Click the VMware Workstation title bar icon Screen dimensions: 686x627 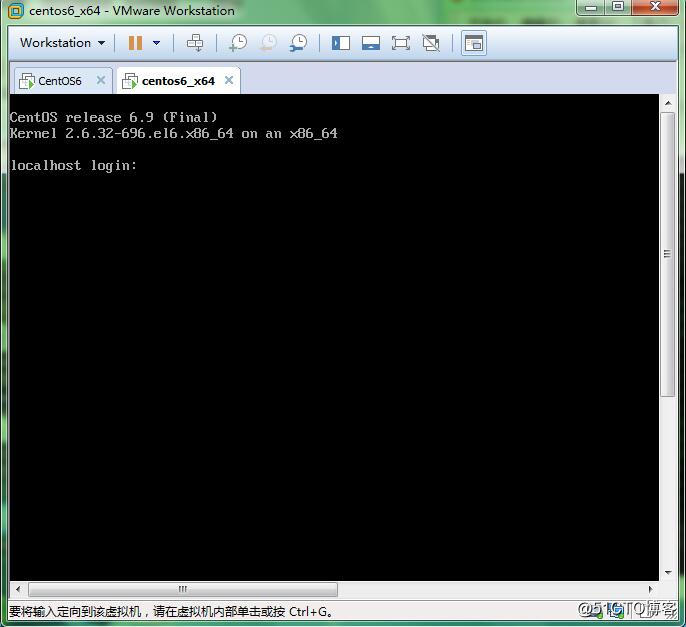[16, 11]
